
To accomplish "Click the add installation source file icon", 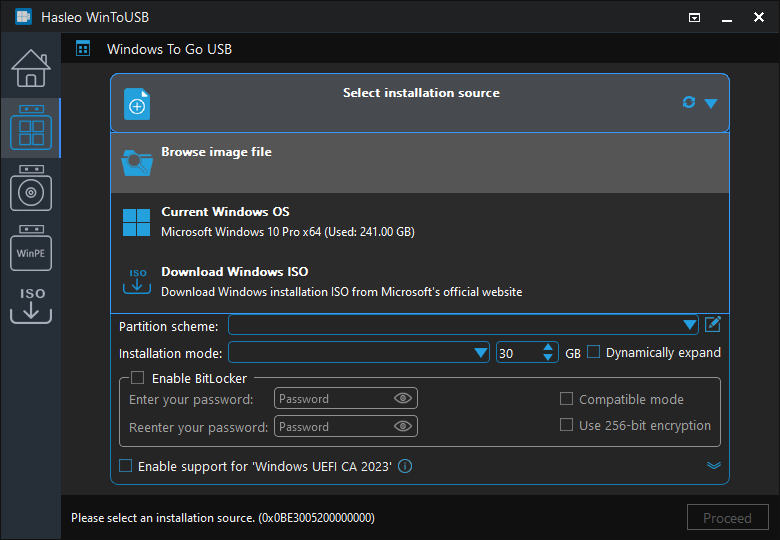I will (x=137, y=104).
